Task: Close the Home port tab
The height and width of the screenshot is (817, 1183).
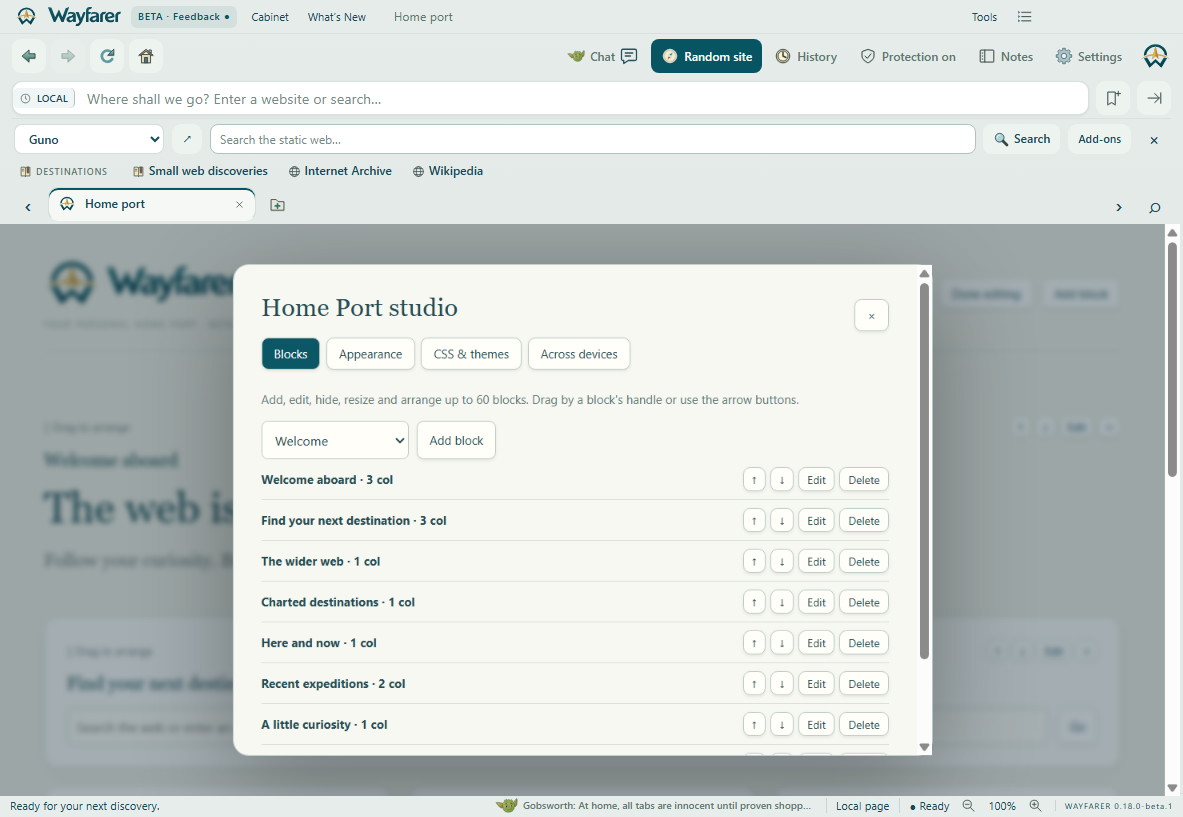Action: [239, 204]
